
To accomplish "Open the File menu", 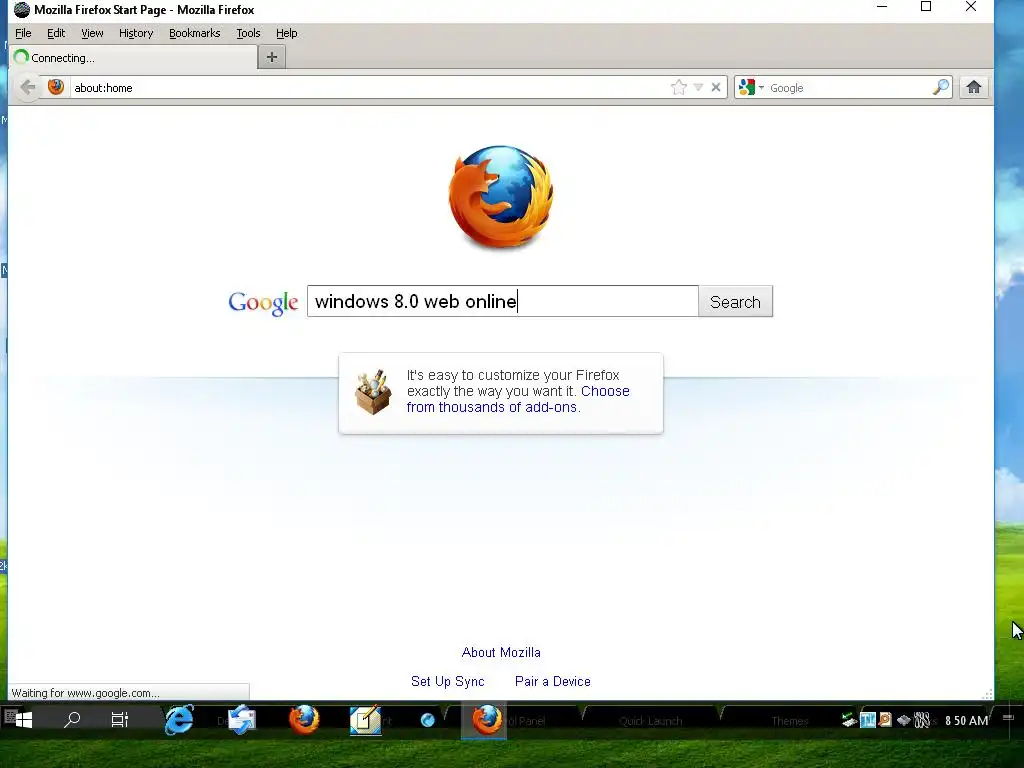I will 23,33.
